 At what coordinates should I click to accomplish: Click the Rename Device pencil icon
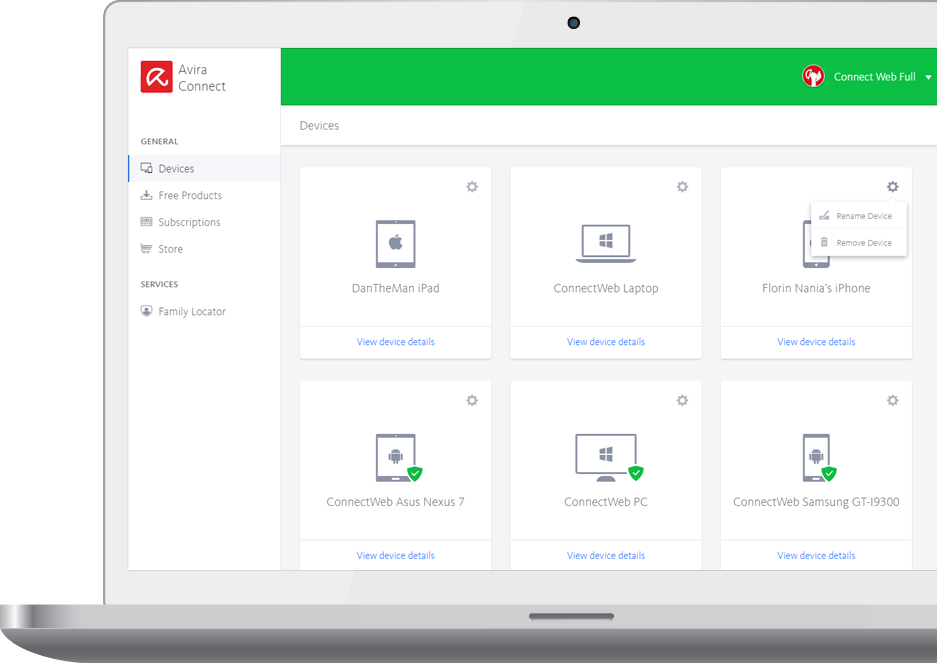[x=824, y=215]
